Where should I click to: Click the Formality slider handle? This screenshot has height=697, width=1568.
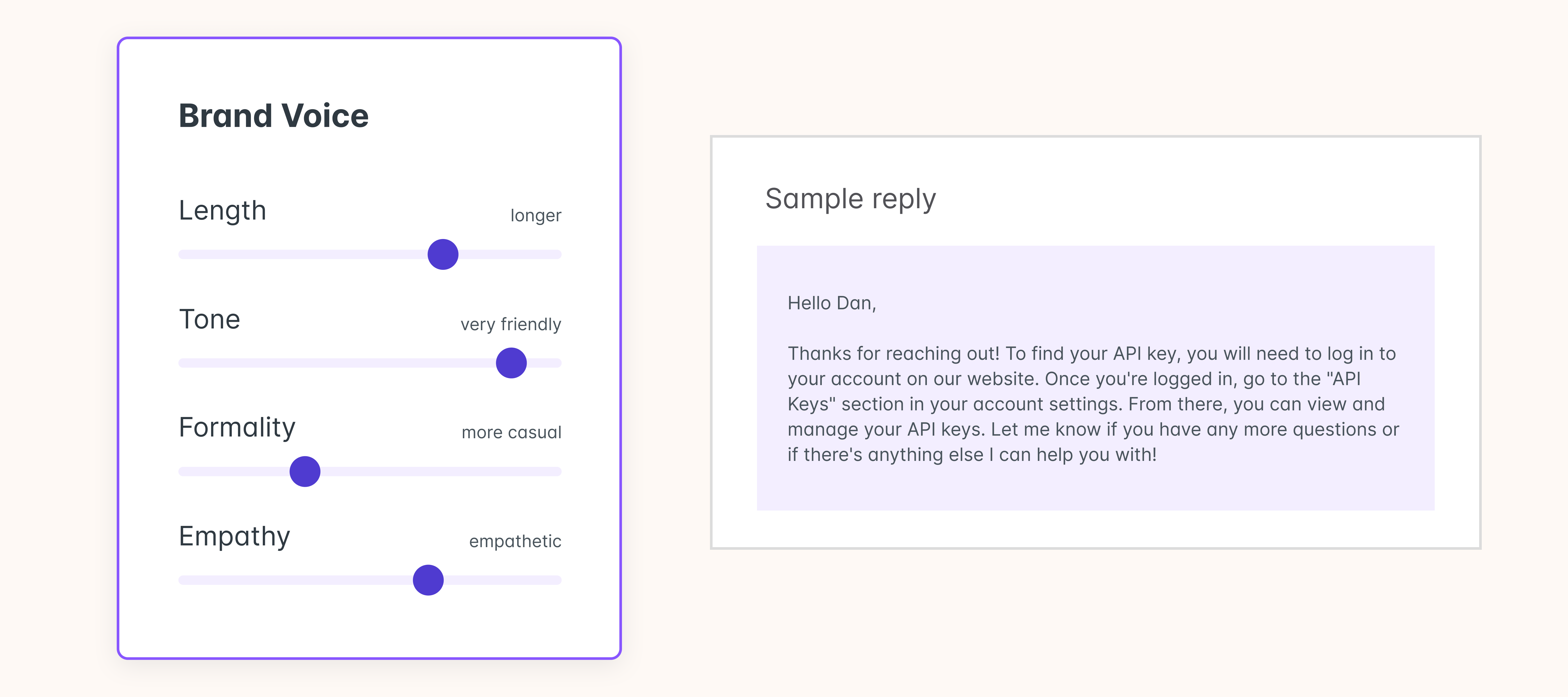tap(305, 471)
